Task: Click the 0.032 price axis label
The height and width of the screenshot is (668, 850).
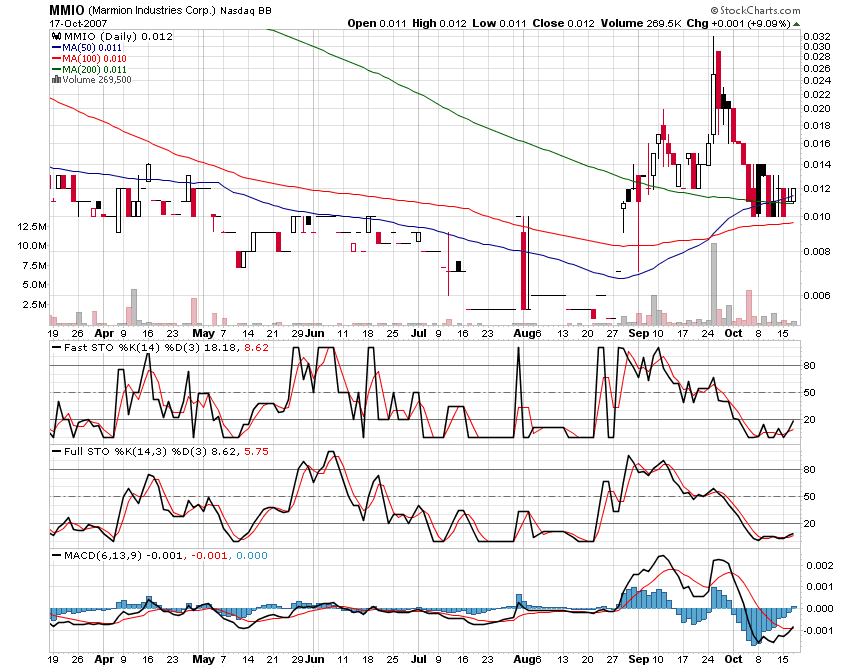Action: (816, 36)
